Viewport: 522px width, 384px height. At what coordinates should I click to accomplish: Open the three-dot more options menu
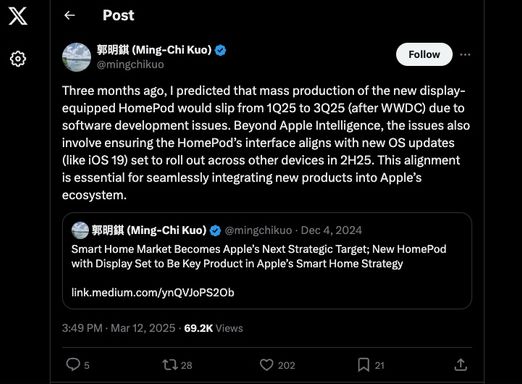[465, 54]
